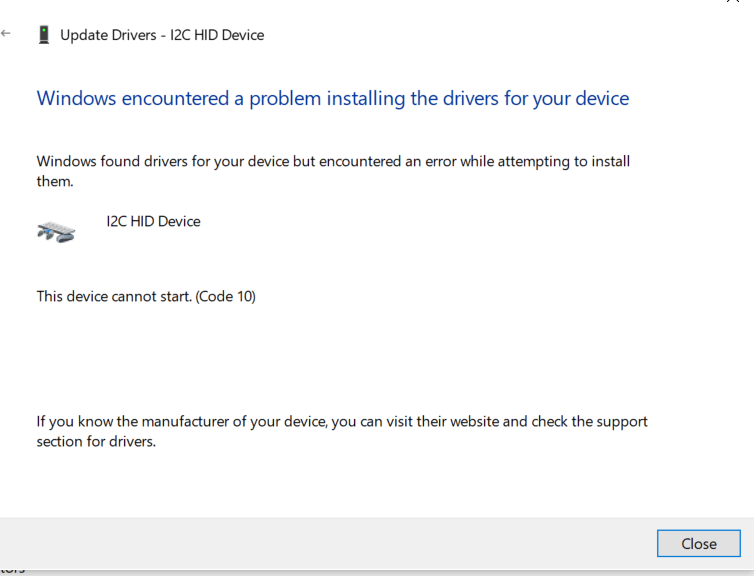Viewport: 754px width, 576px height.
Task: Click the manufacturer website hint text
Action: [342, 421]
